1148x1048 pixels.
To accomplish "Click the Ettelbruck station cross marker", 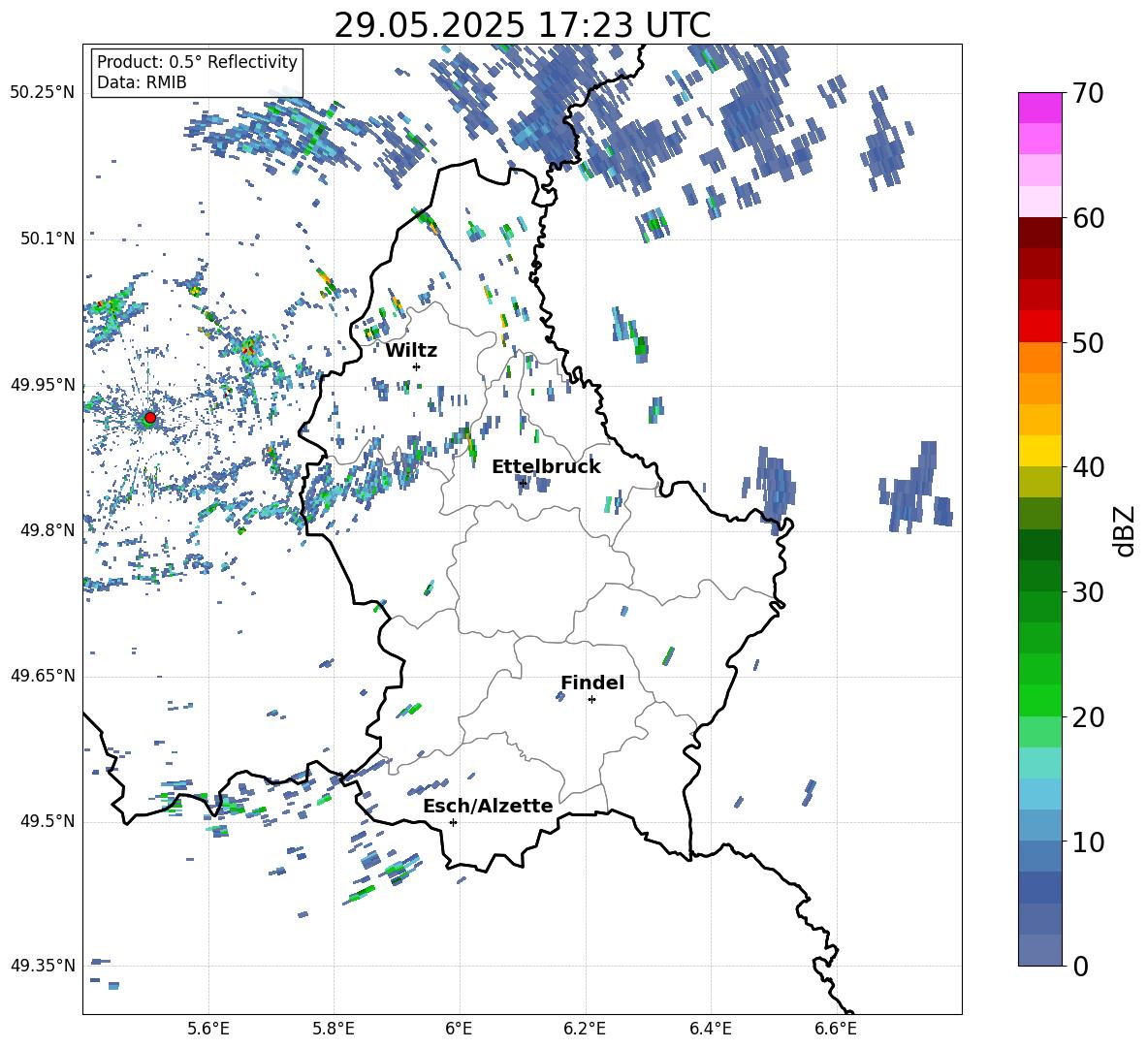I will pos(523,483).
